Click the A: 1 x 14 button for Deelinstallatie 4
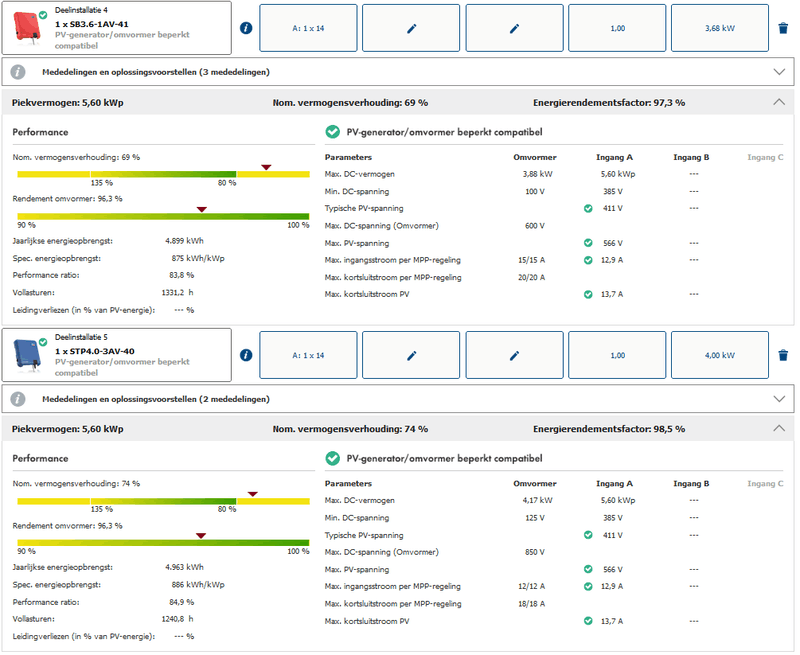 coord(308,28)
